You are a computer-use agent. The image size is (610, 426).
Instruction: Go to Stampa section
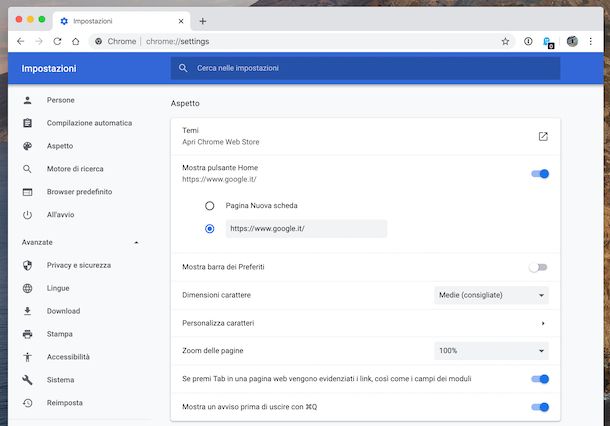click(x=60, y=334)
